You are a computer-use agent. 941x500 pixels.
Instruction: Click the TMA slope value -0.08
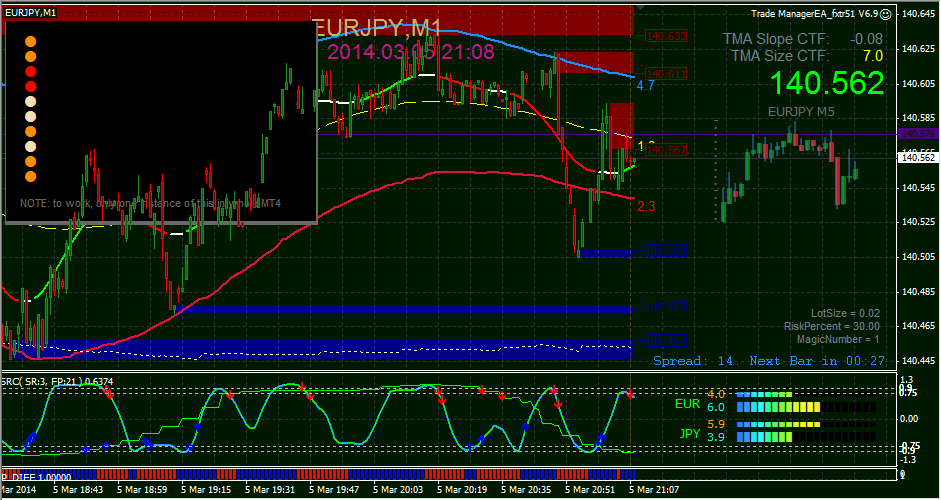(x=867, y=40)
